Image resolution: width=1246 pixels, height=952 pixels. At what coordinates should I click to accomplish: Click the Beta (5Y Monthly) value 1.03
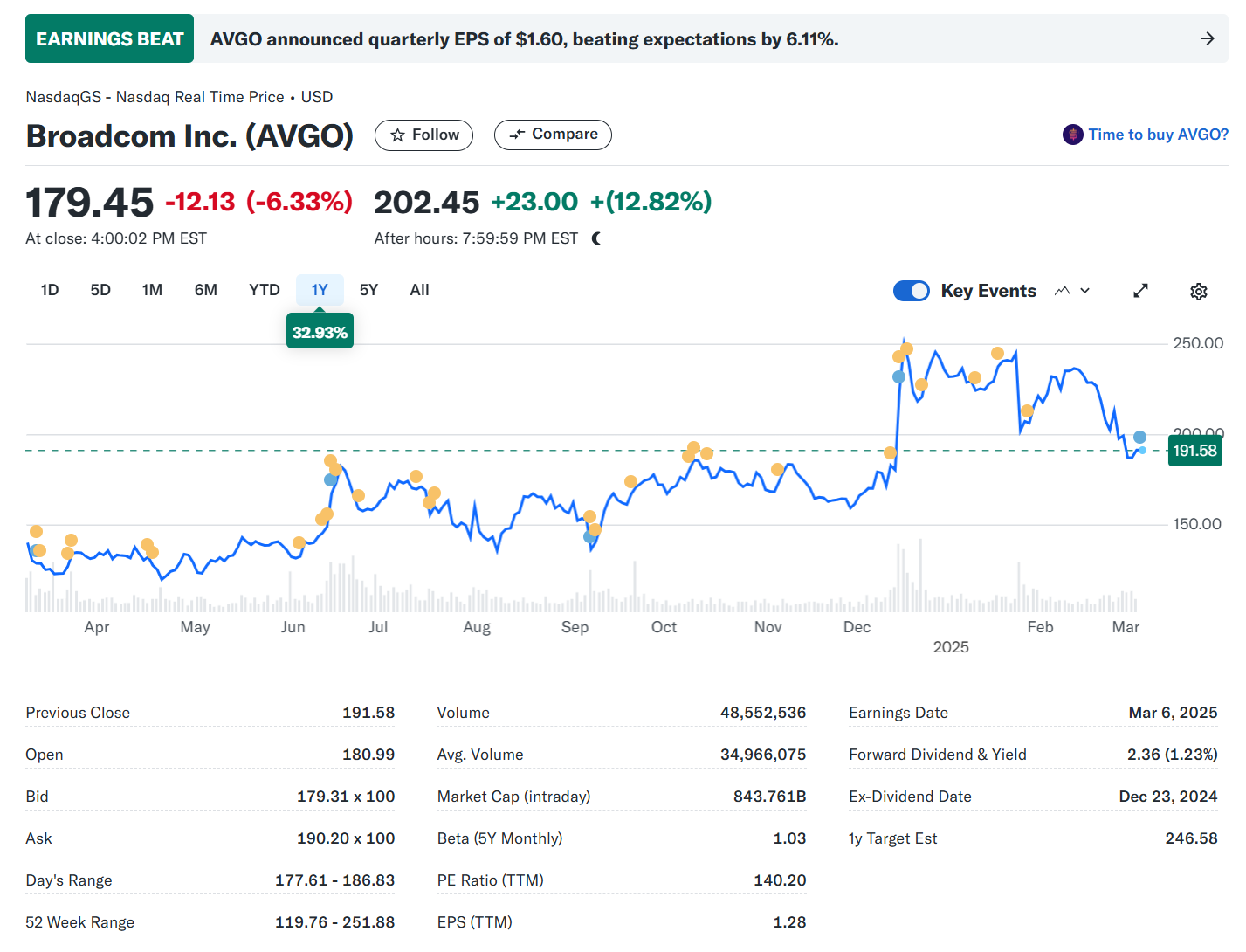(789, 838)
